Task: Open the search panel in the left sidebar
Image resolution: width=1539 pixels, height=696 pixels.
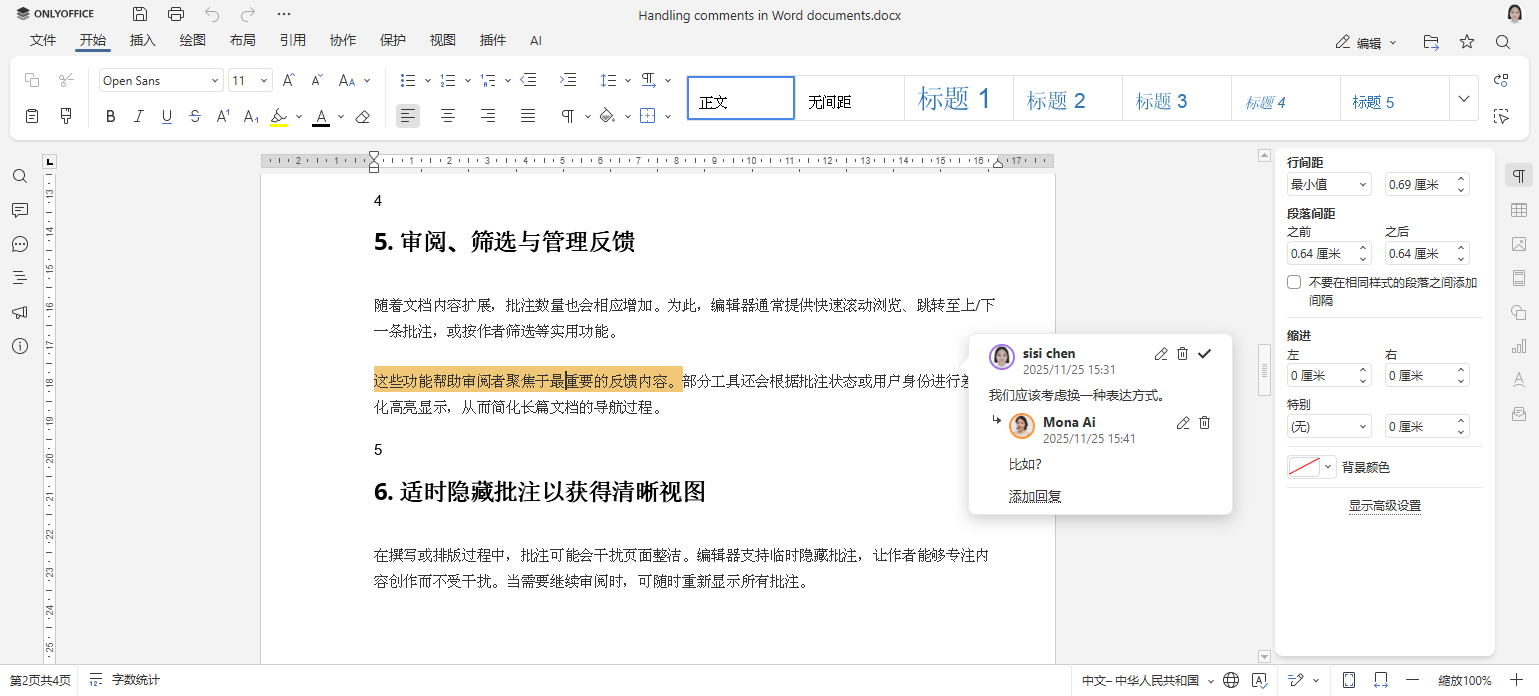Action: coord(20,176)
